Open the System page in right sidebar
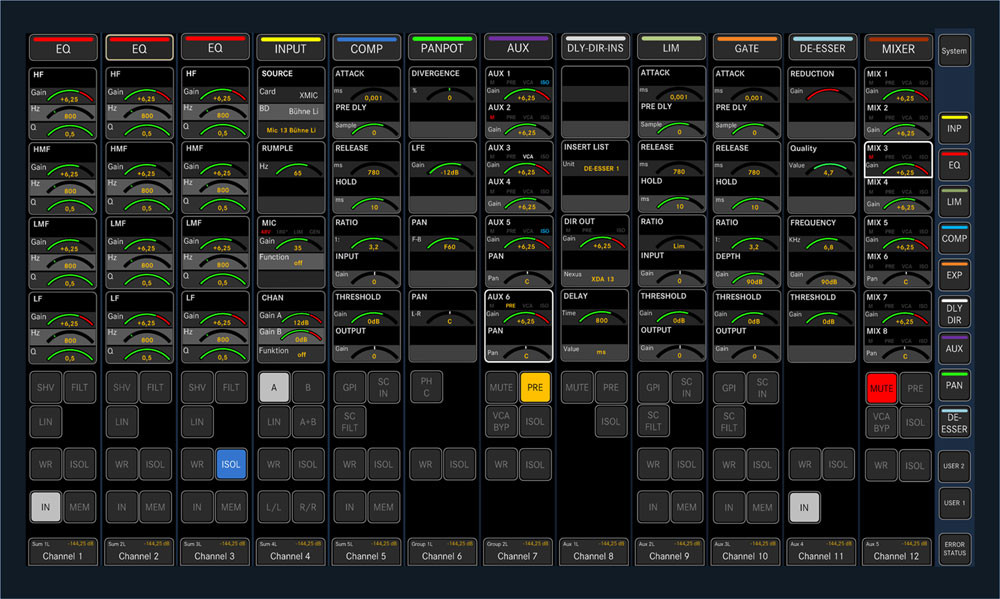Screen dimensions: 1000x599 pyautogui.click(x=954, y=51)
